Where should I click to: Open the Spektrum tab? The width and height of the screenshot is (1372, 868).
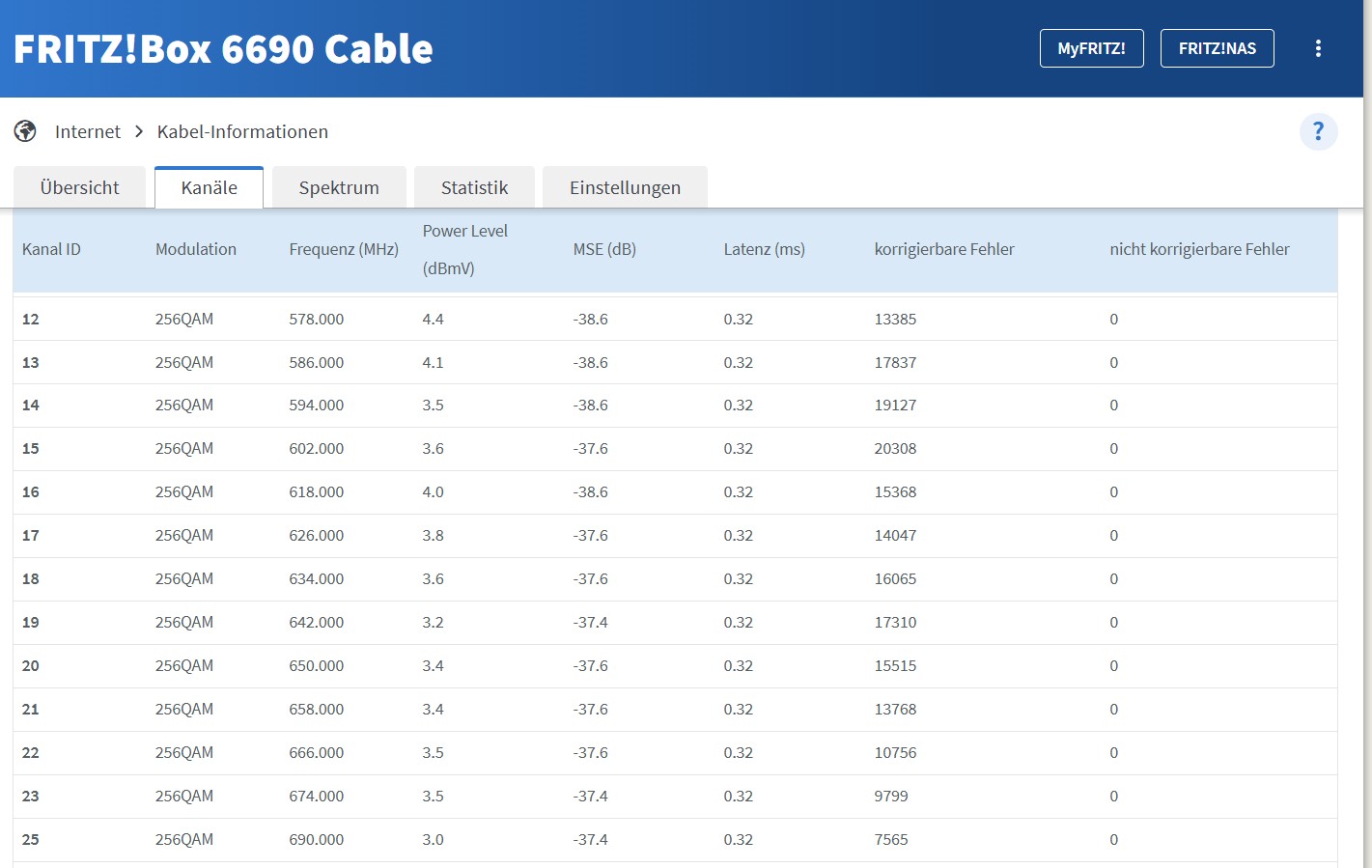tap(339, 187)
